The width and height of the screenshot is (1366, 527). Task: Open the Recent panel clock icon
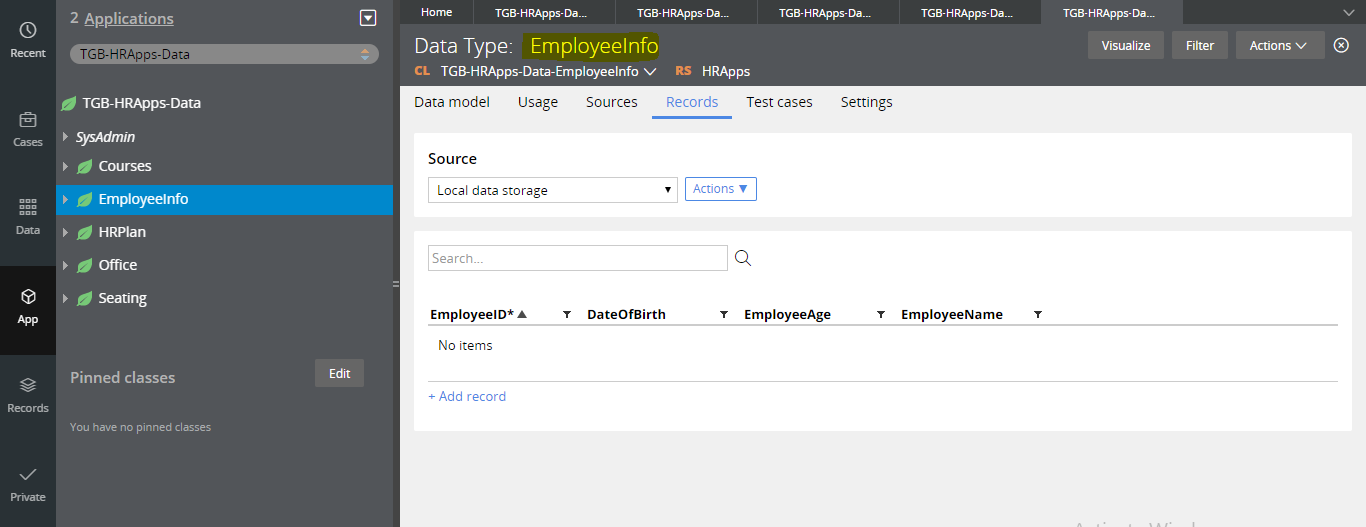(28, 30)
